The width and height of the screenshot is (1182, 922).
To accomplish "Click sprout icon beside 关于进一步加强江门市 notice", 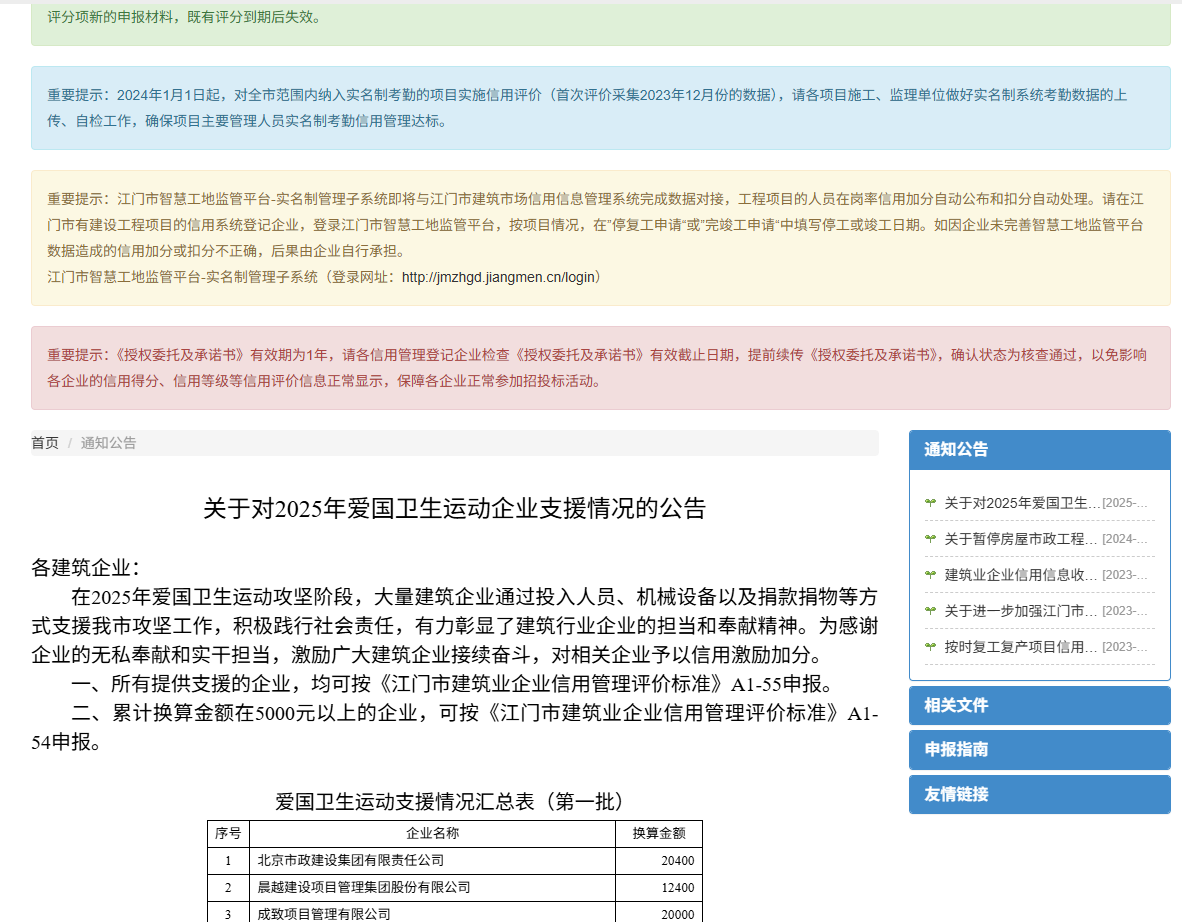I will click(930, 611).
